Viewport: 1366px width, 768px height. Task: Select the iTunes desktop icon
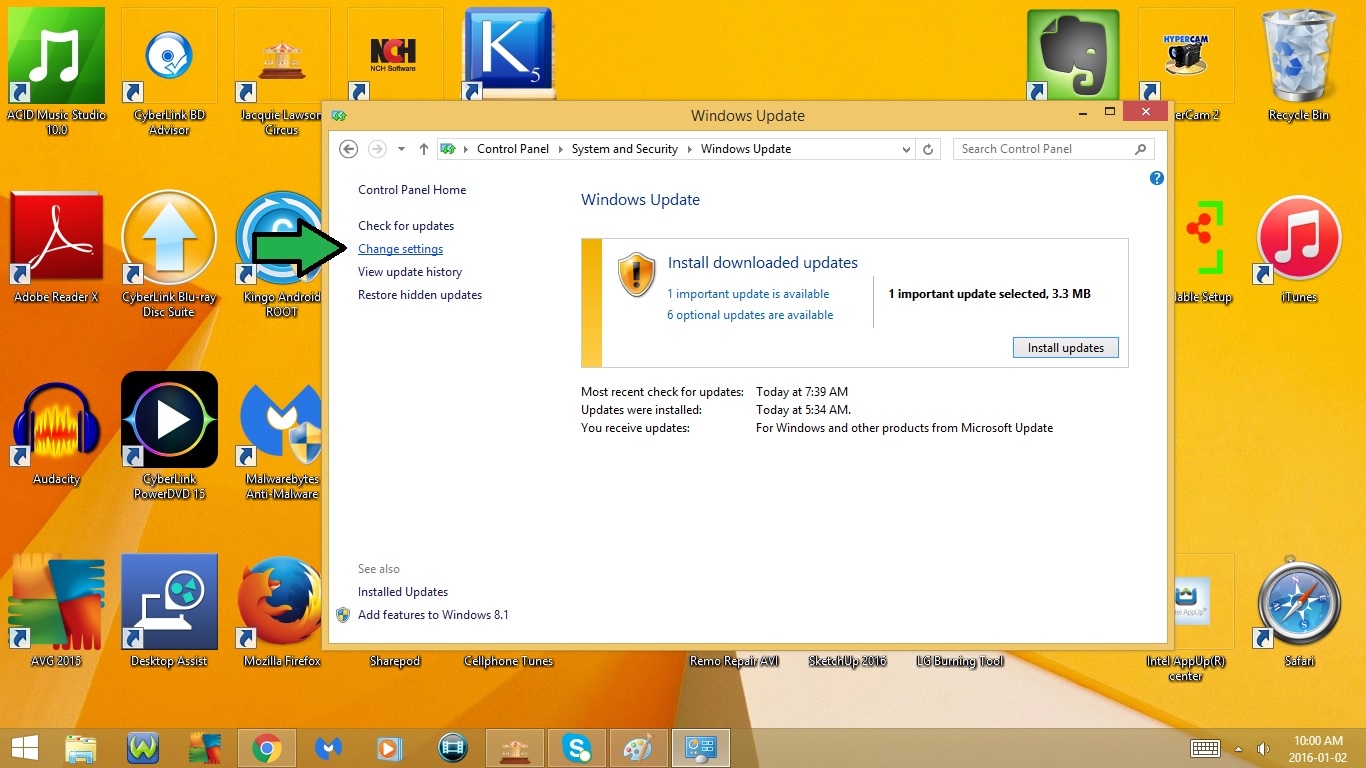click(1299, 249)
